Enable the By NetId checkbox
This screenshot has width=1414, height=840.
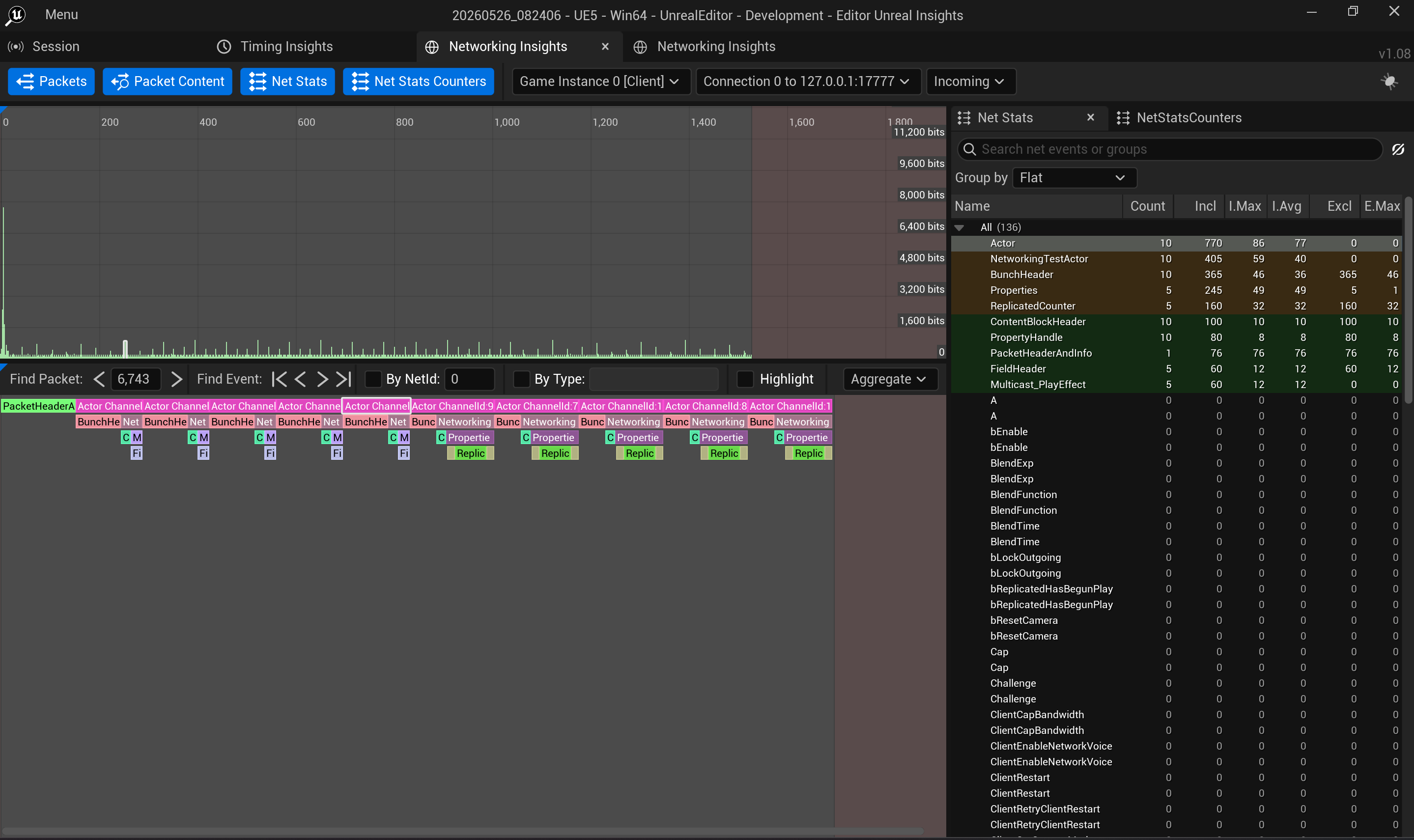point(373,379)
